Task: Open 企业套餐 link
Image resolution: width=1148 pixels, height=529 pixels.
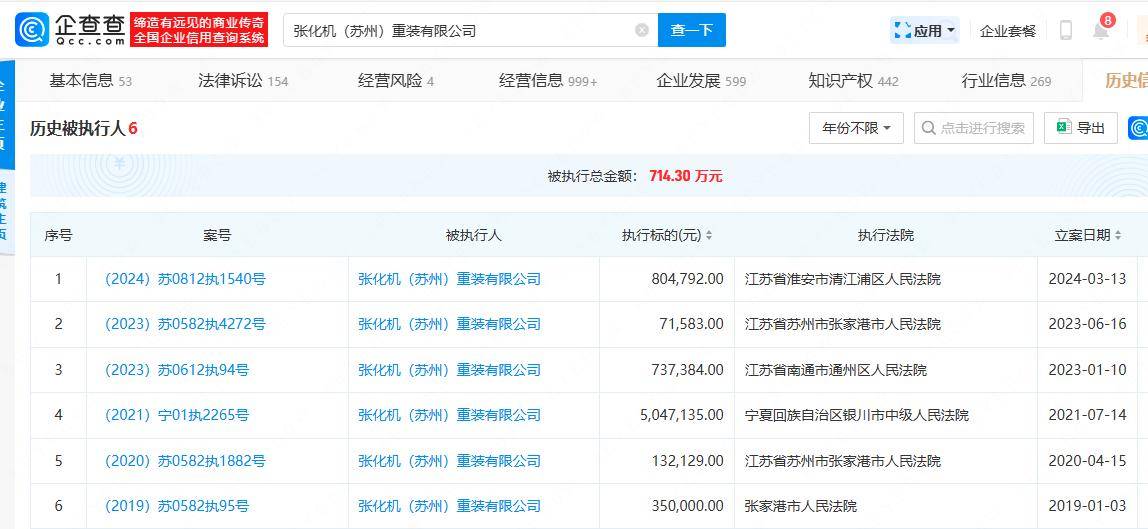Action: (1008, 31)
